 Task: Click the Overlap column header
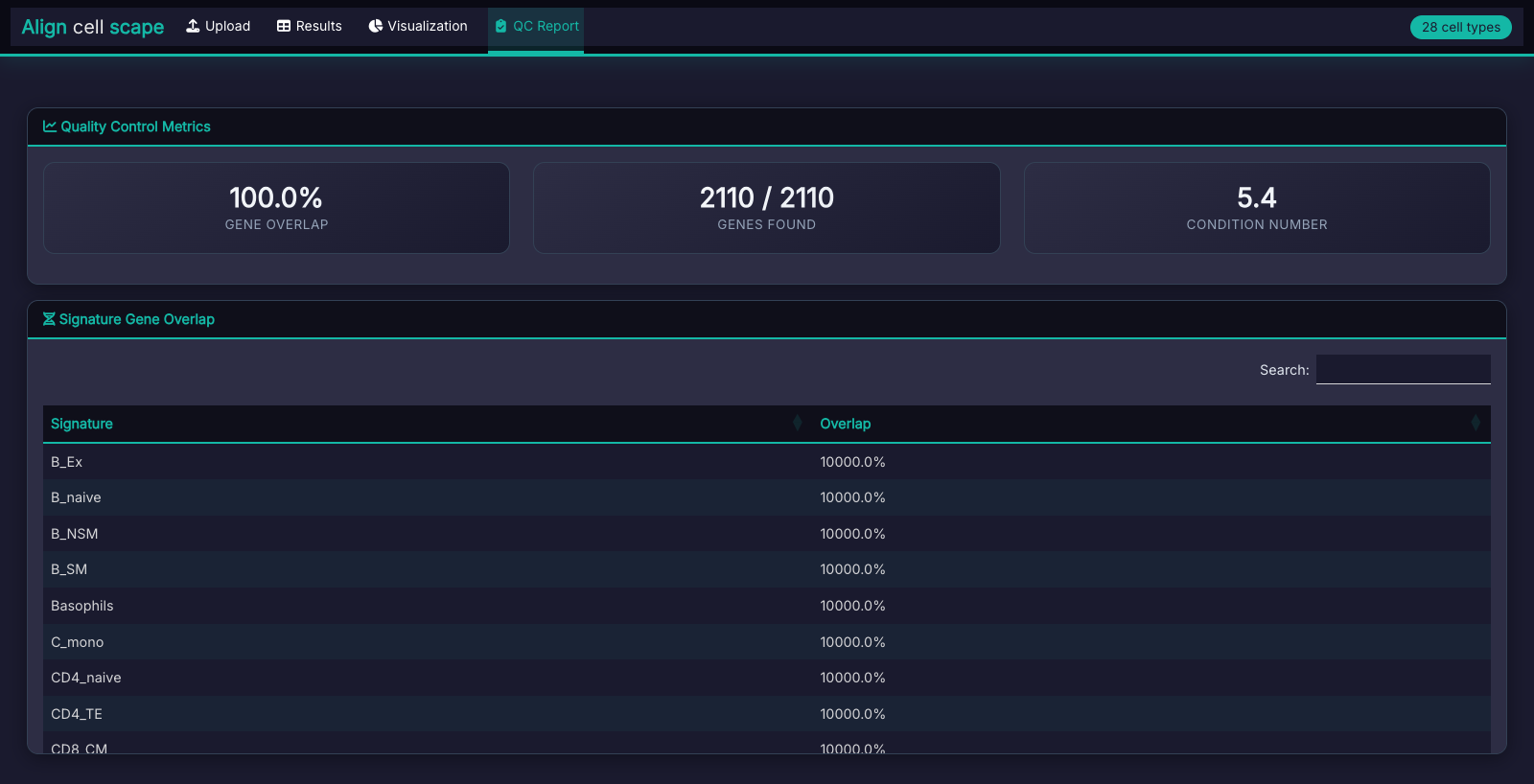846,424
